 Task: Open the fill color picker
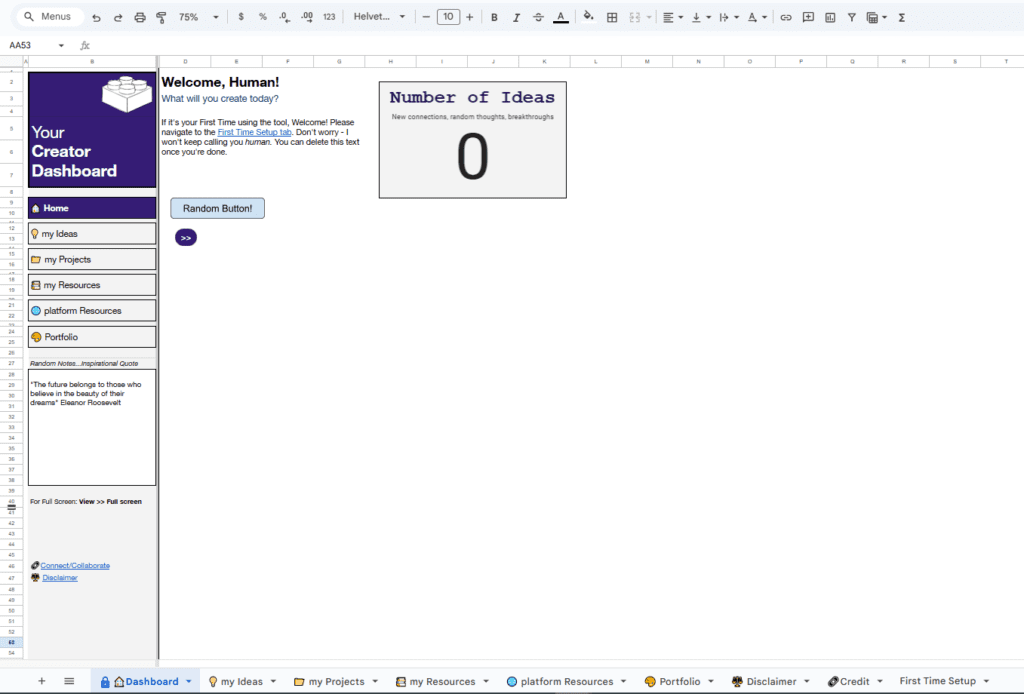(x=588, y=16)
